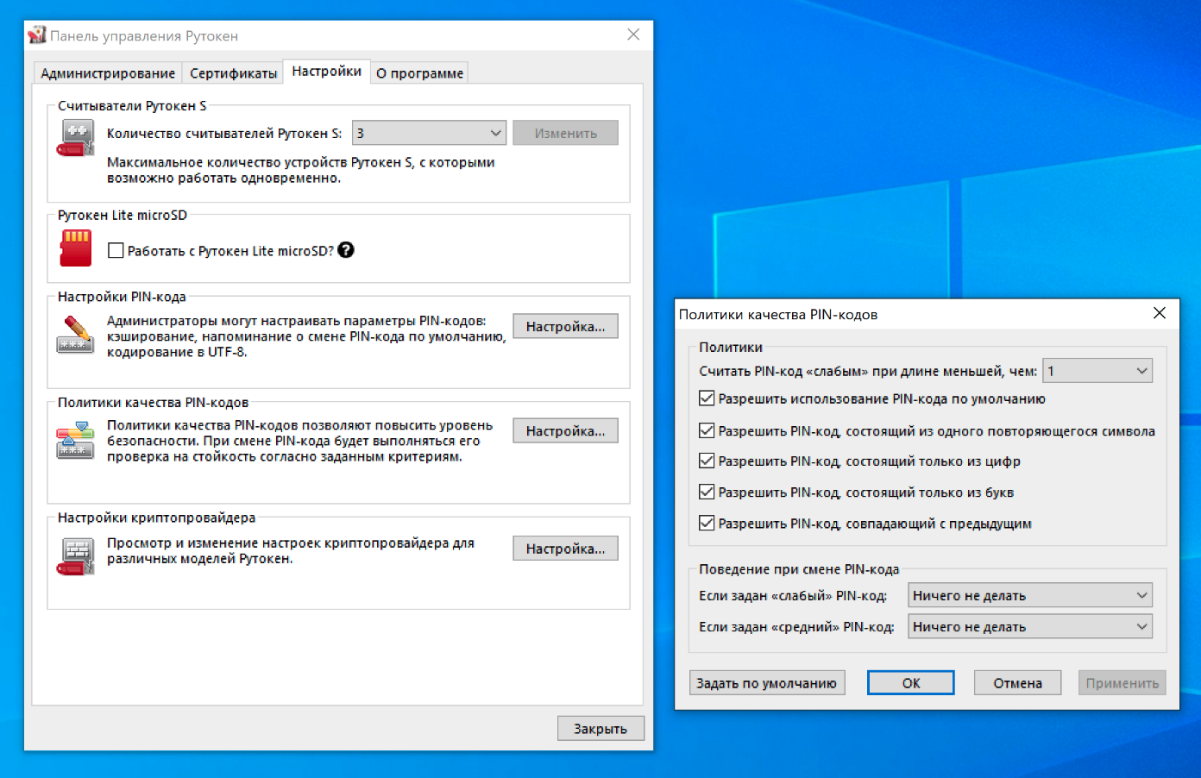
Task: Click the Рутокен S reader USB icon
Action: coord(75,138)
